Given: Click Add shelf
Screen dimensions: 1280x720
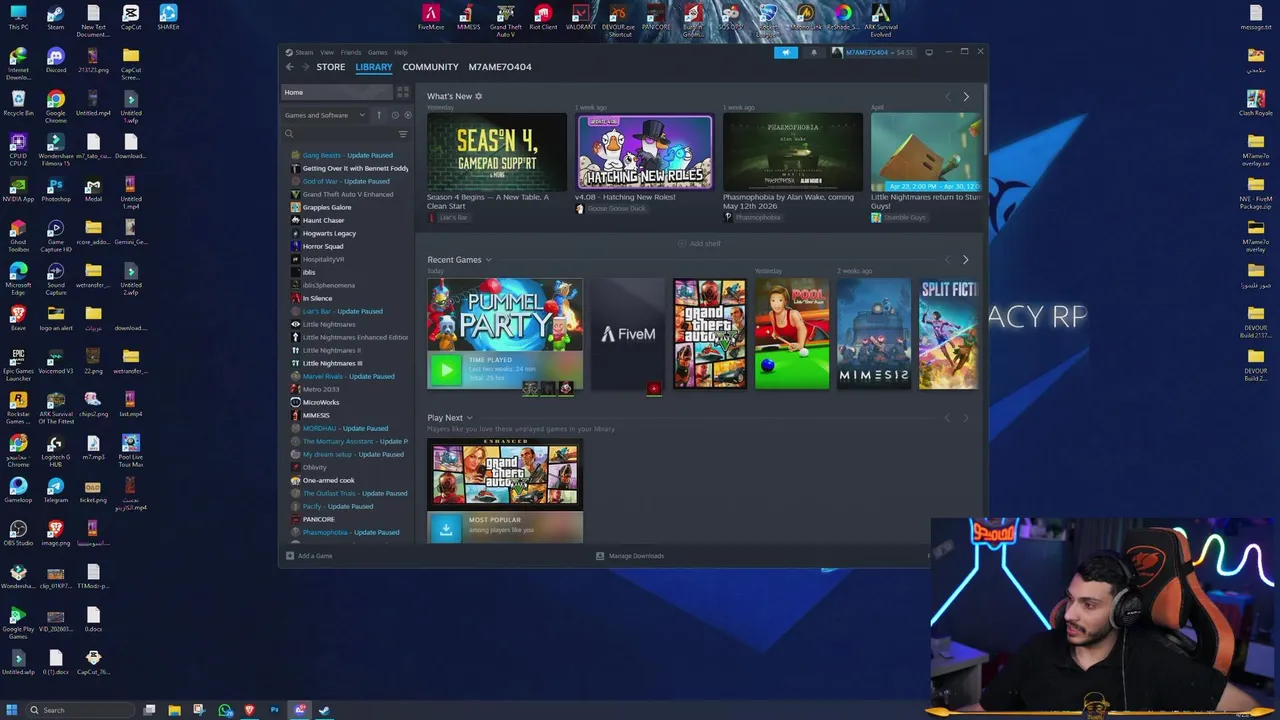Looking at the screenshot, I should [699, 243].
